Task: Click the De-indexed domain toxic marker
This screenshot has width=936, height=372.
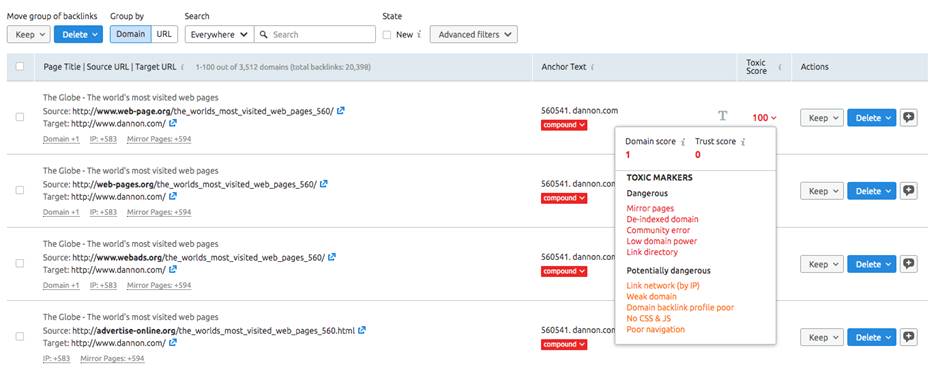Action: 662,219
